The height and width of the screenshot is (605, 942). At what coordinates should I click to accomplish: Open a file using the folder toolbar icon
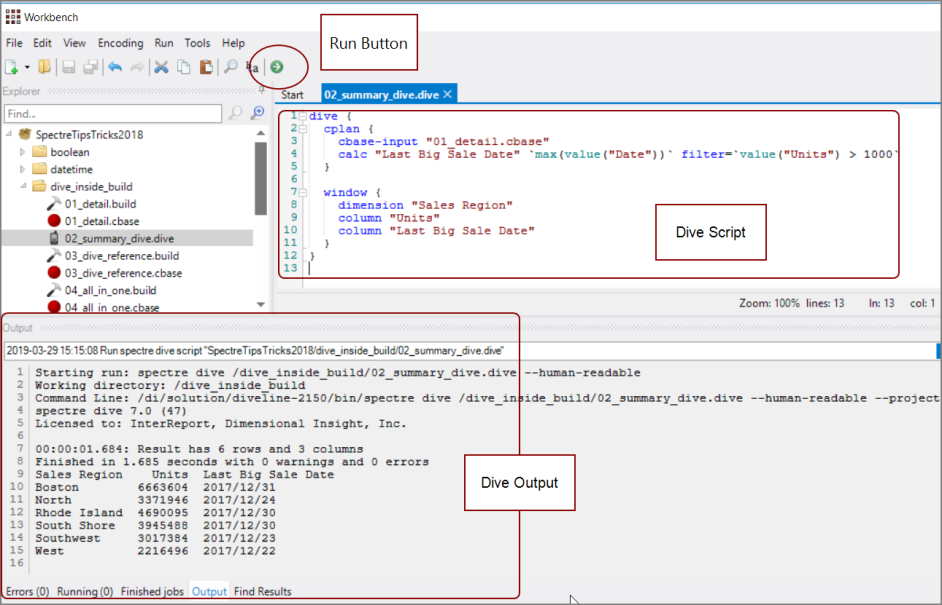pyautogui.click(x=43, y=67)
